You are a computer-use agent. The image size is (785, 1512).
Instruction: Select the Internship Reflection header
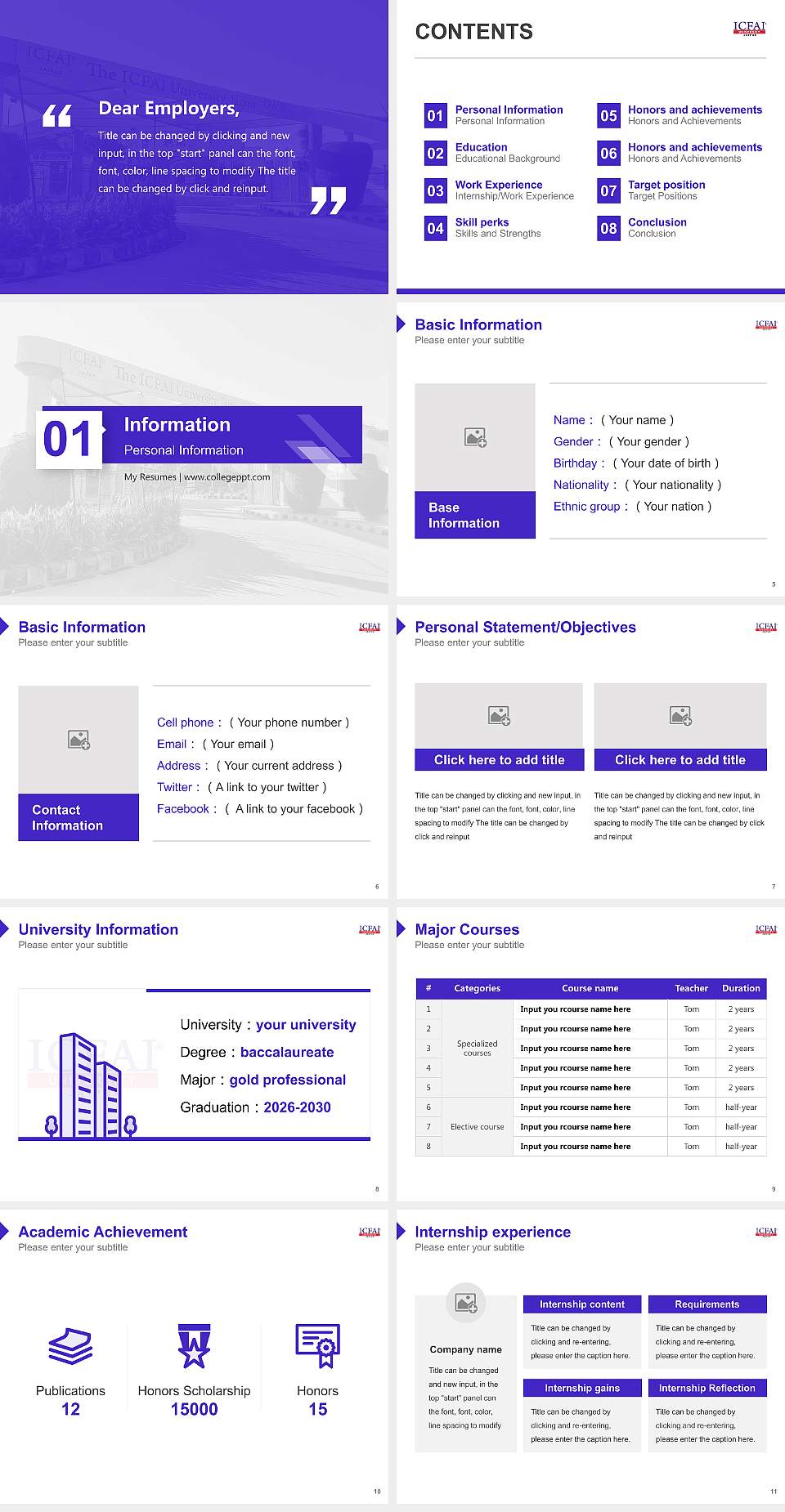pos(707,1388)
